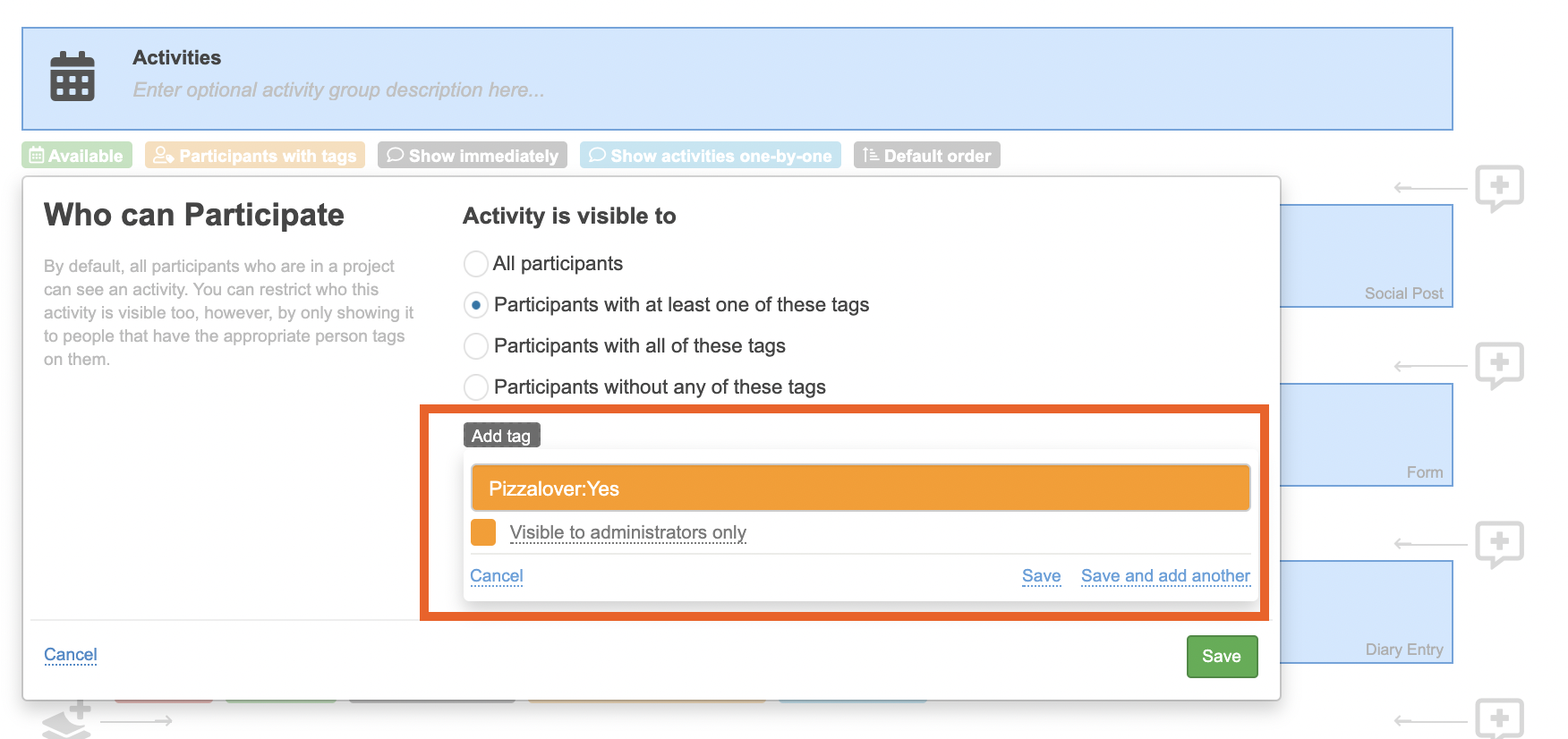Click Save and add another link
This screenshot has height=739, width=1568.
pos(1165,576)
